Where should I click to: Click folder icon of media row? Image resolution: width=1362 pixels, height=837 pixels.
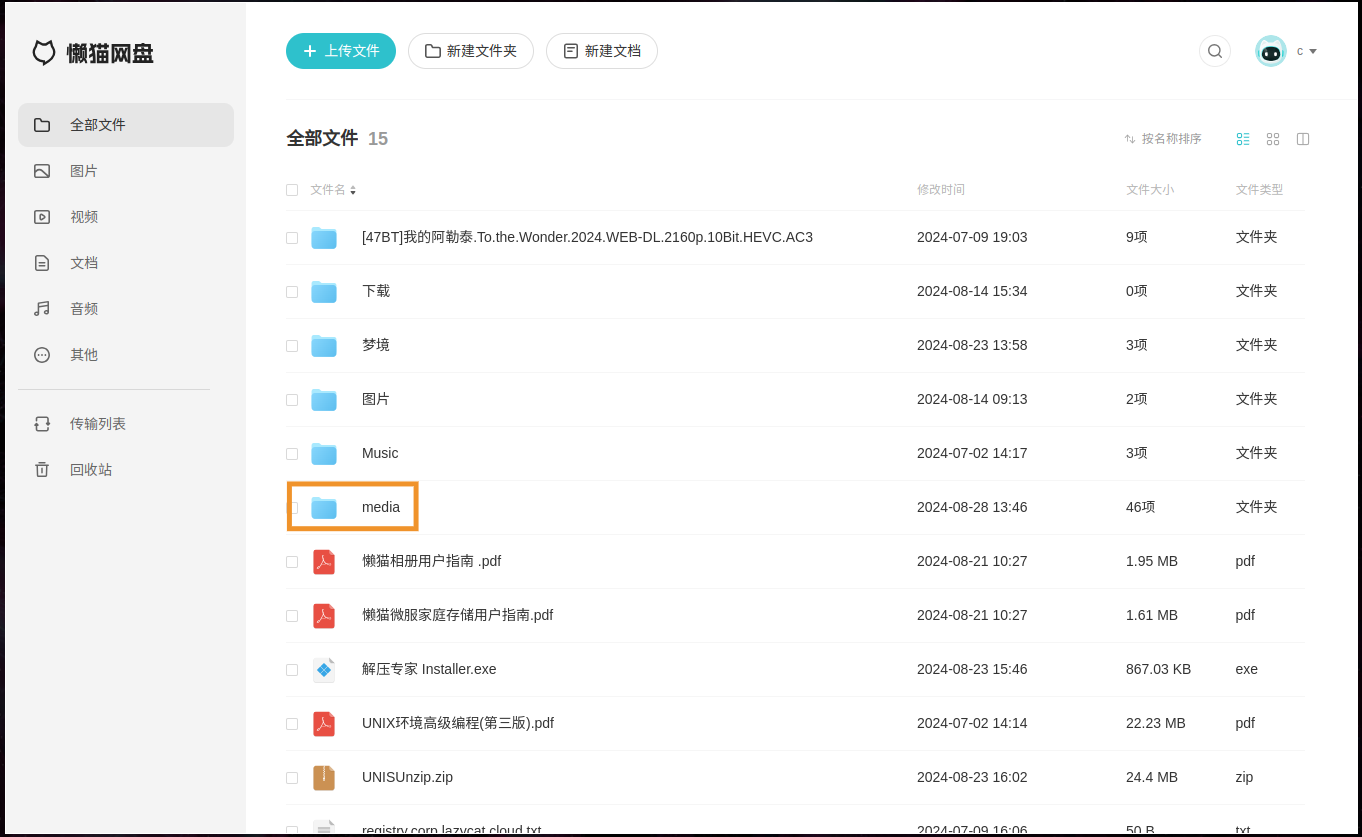pos(324,507)
